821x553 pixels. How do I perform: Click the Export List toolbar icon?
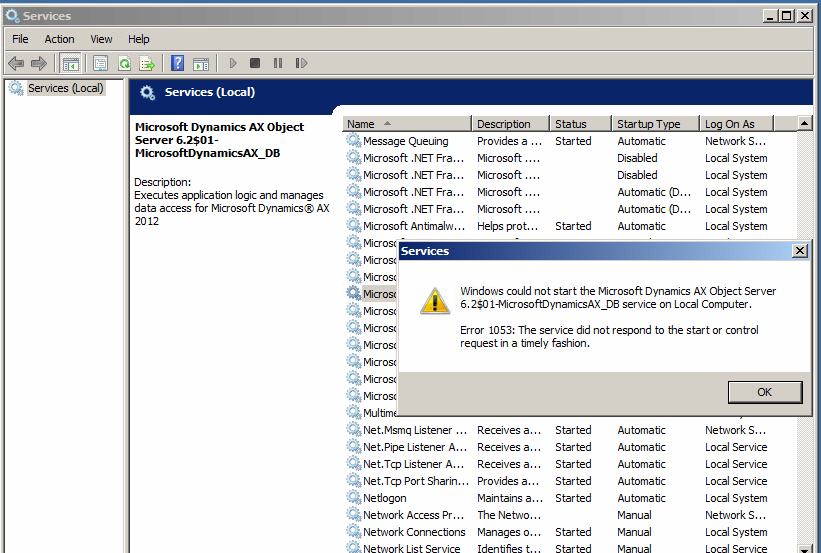tap(148, 63)
